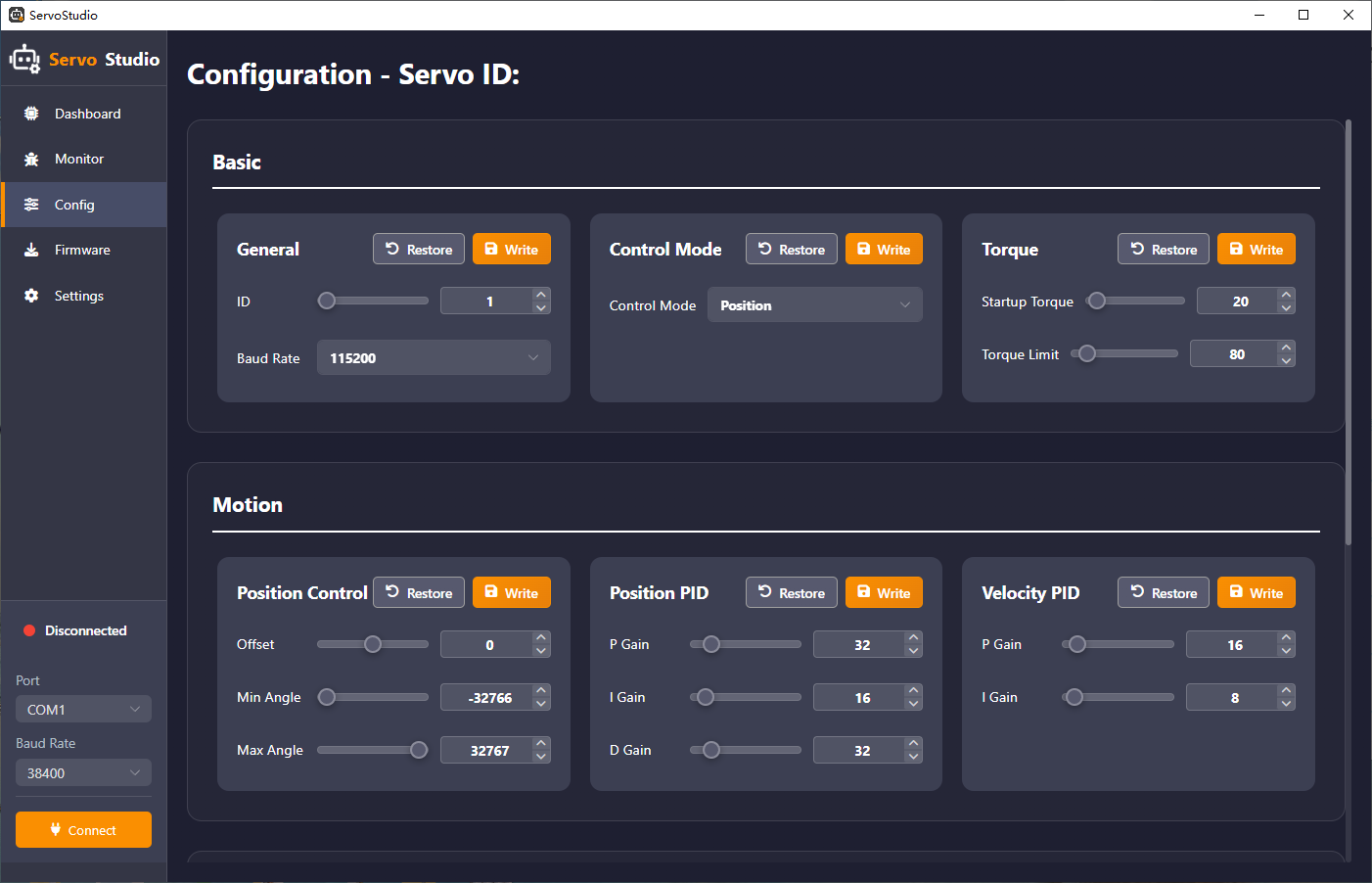This screenshot has height=883, width=1372.
Task: Open Monitor via its bug icon
Action: click(31, 159)
